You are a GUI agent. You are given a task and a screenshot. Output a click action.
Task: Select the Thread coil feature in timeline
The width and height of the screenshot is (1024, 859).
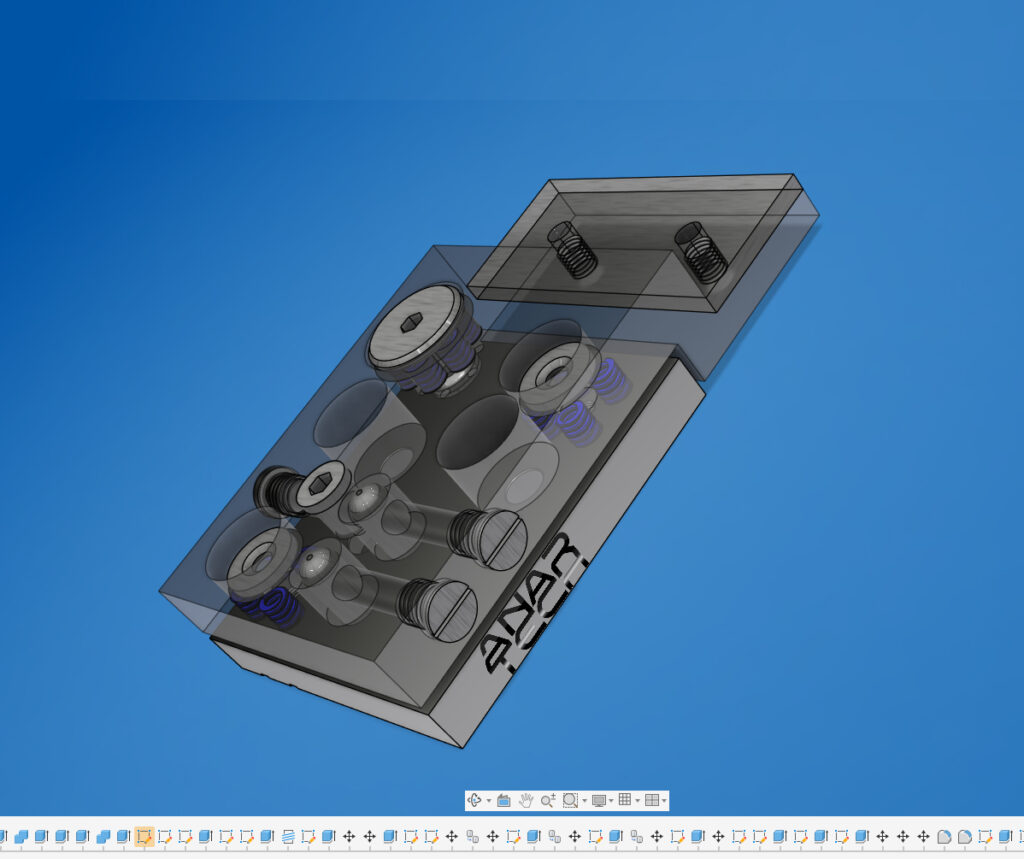(x=288, y=837)
